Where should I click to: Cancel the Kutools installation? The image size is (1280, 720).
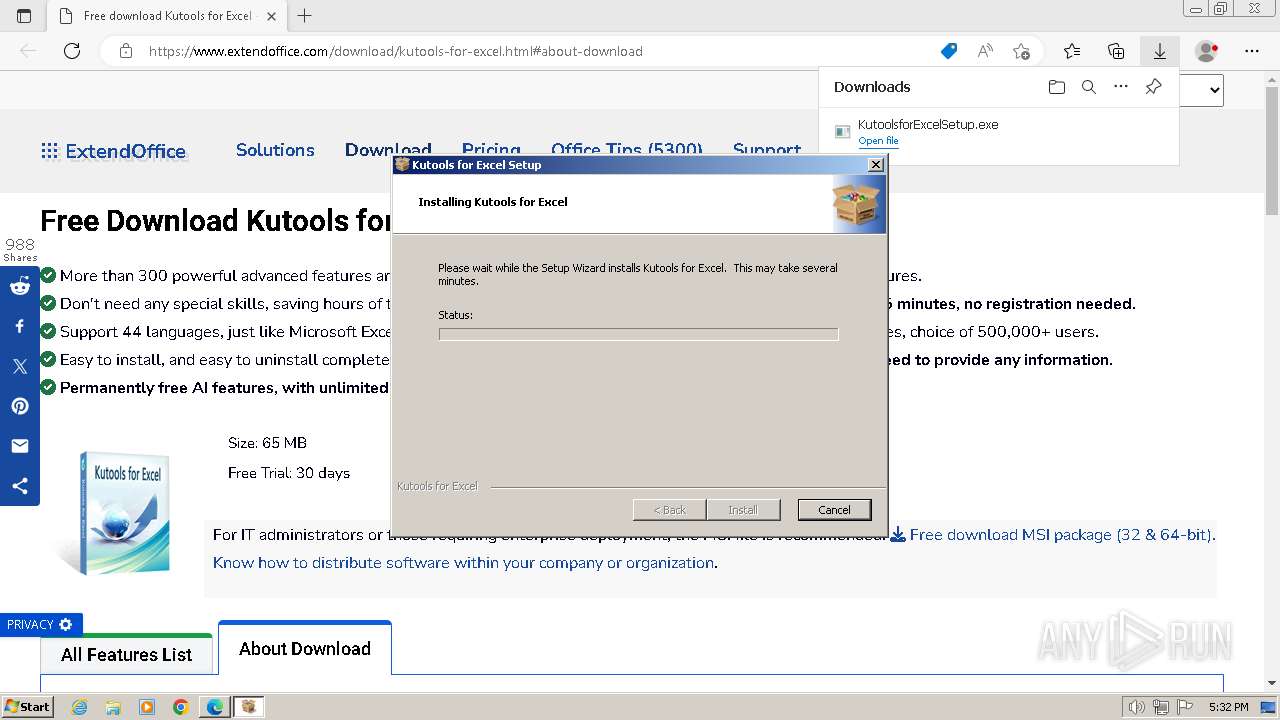(834, 510)
